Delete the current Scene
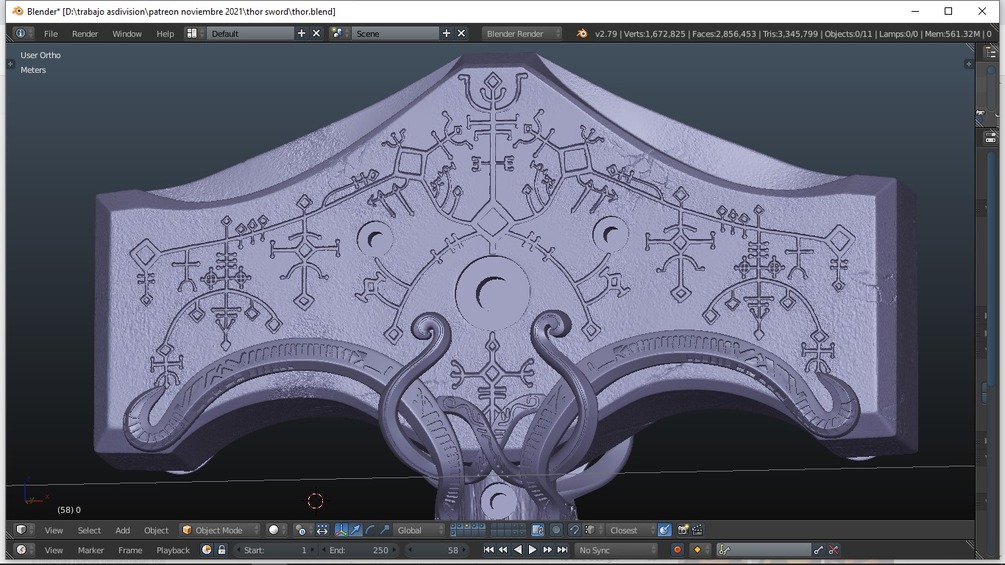The image size is (1005, 565). tap(461, 33)
